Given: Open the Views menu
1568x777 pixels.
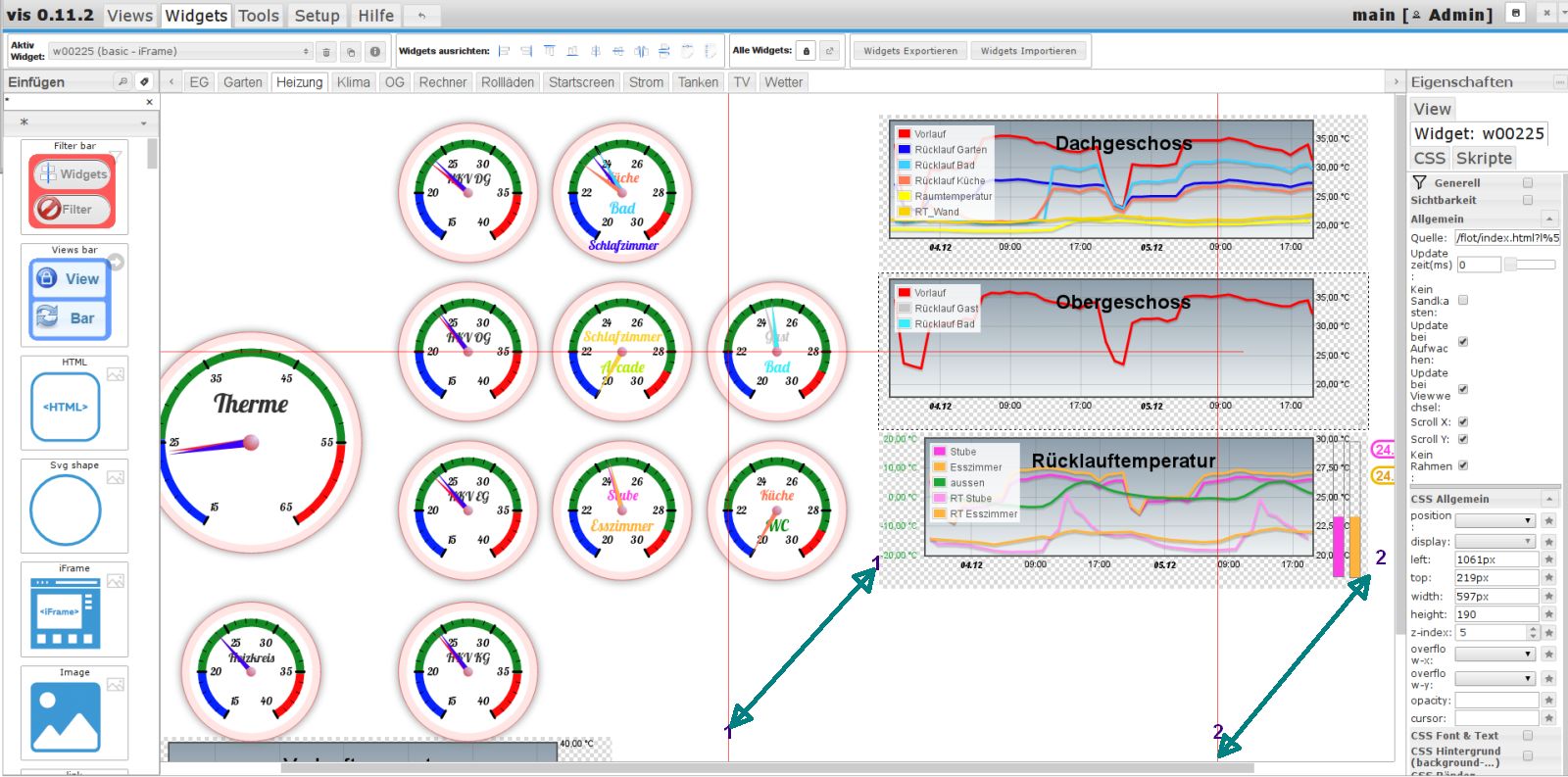Looking at the screenshot, I should pyautogui.click(x=129, y=16).
